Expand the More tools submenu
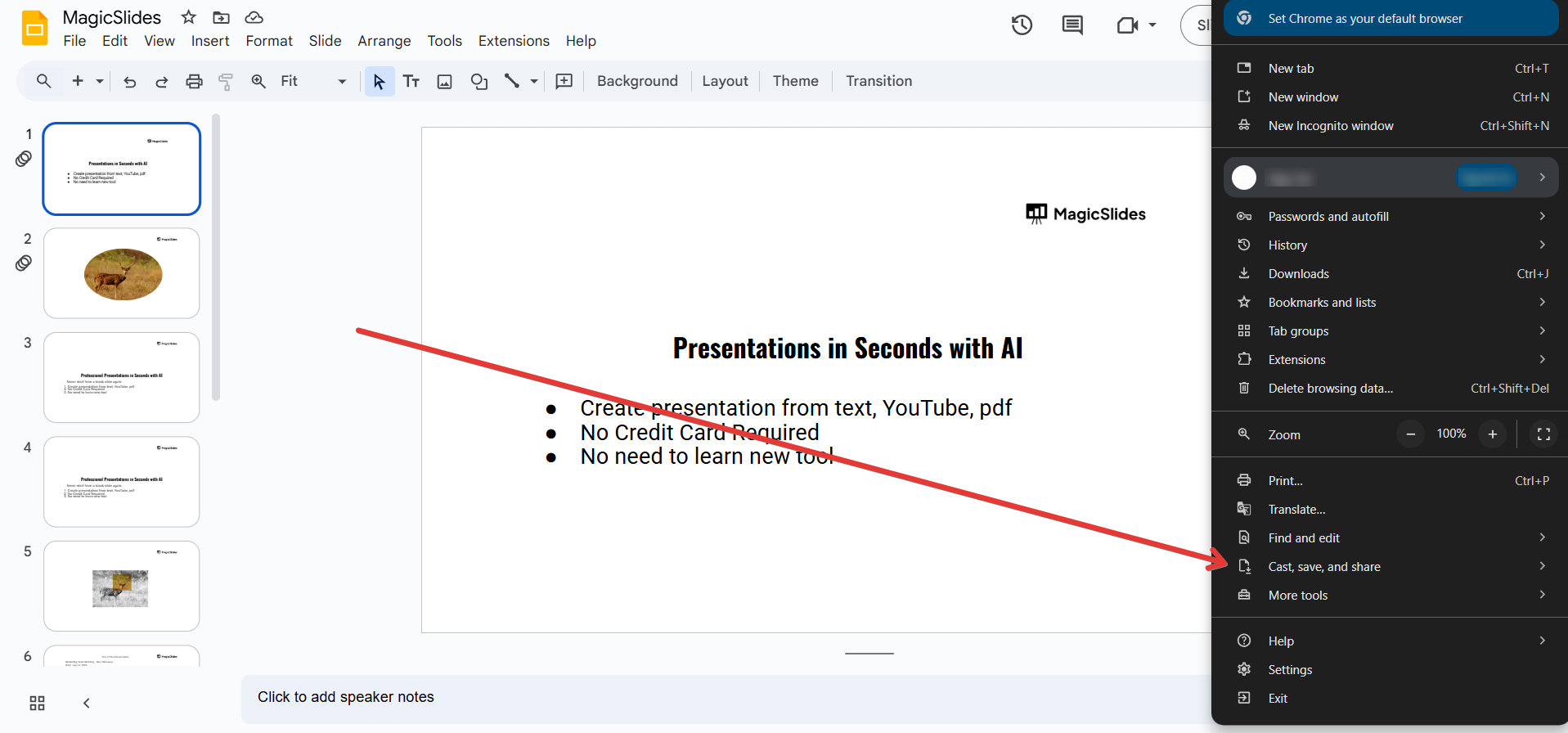This screenshot has height=733, width=1568. [x=1391, y=596]
